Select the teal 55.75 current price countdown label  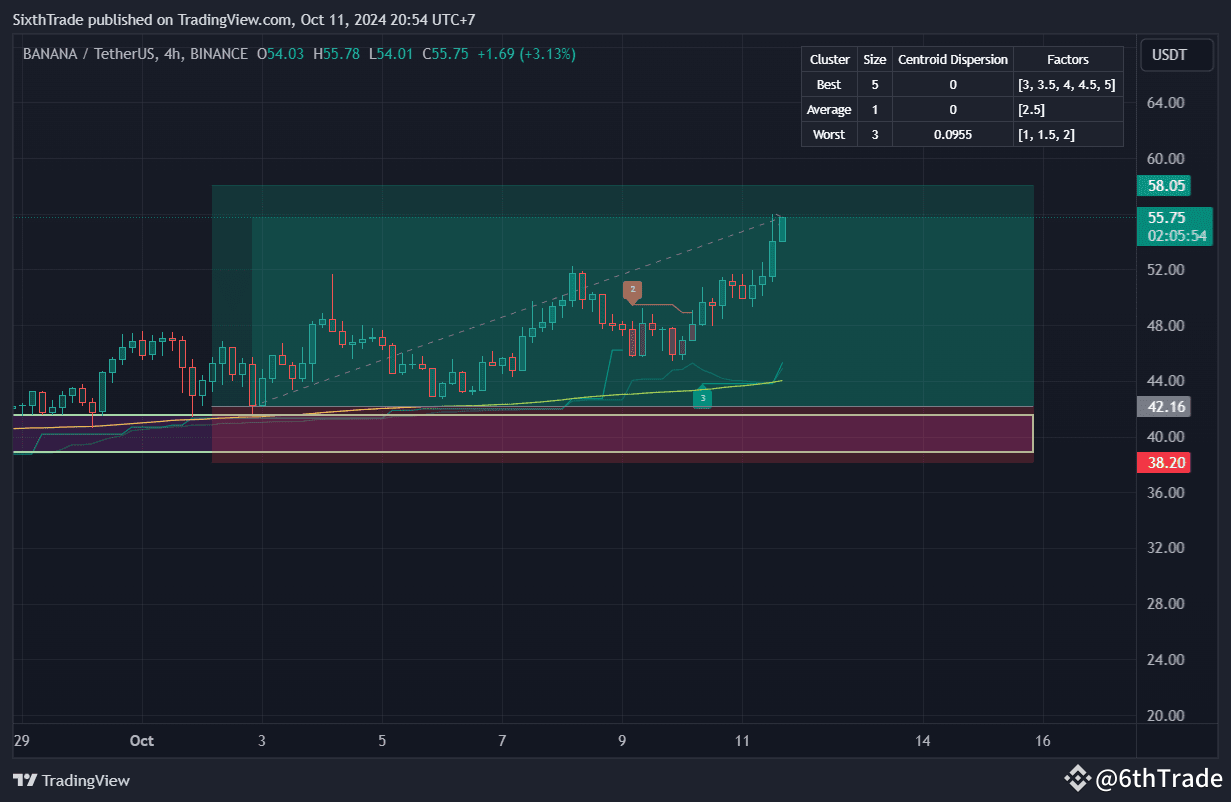(x=1174, y=226)
